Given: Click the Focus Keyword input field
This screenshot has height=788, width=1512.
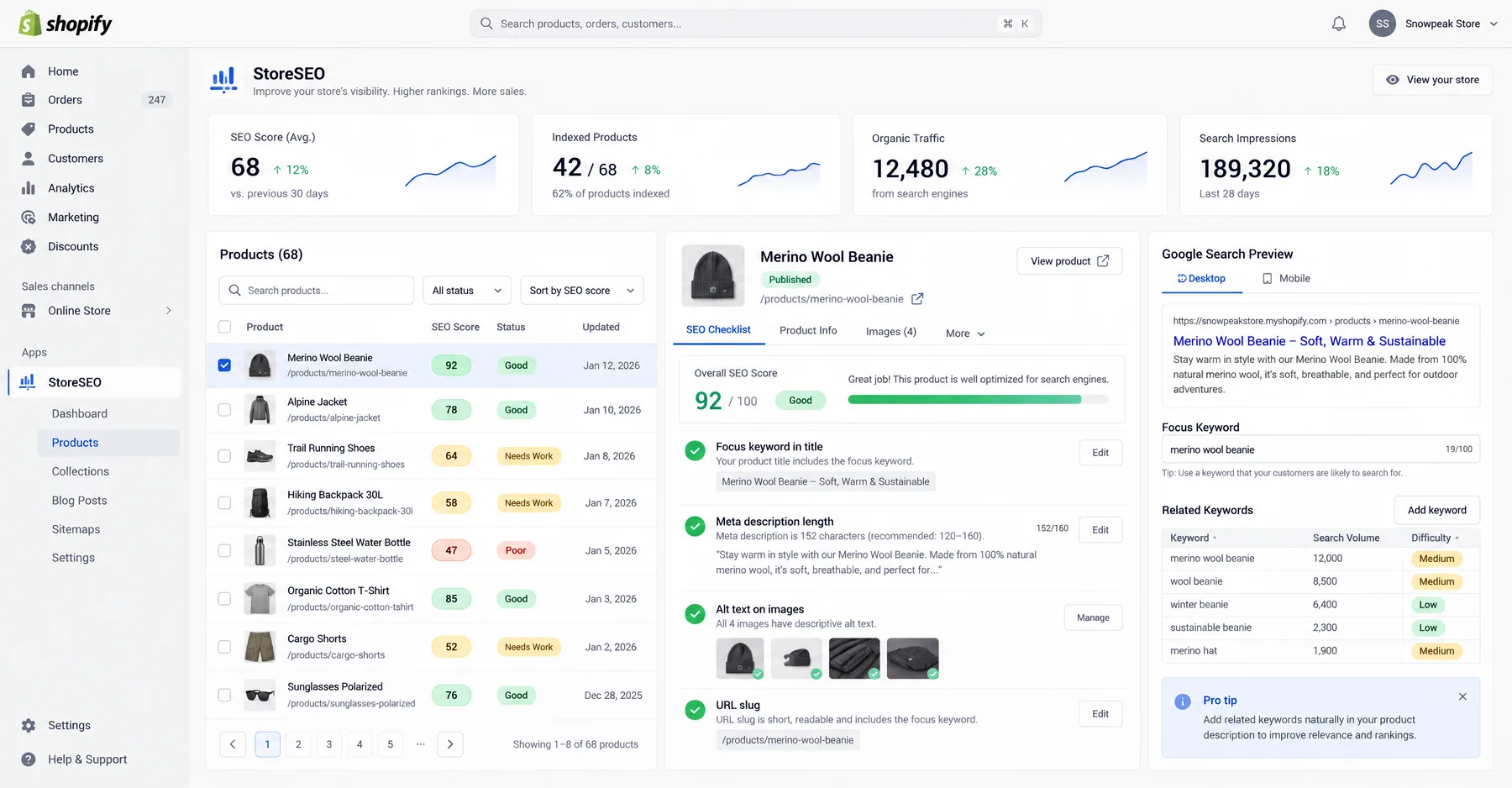Looking at the screenshot, I should pyautogui.click(x=1320, y=449).
